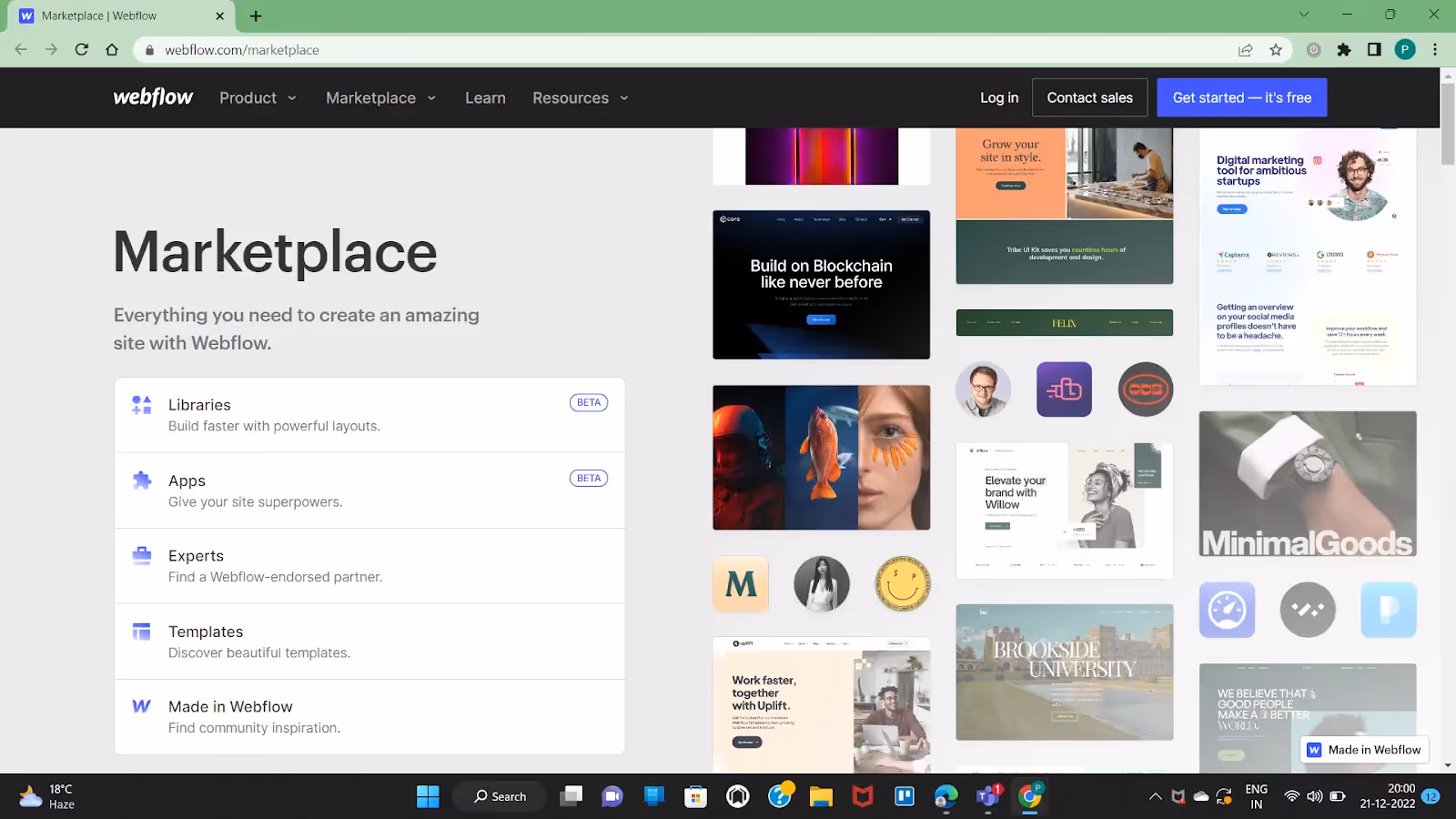Open the Windows Start menu

[x=428, y=796]
